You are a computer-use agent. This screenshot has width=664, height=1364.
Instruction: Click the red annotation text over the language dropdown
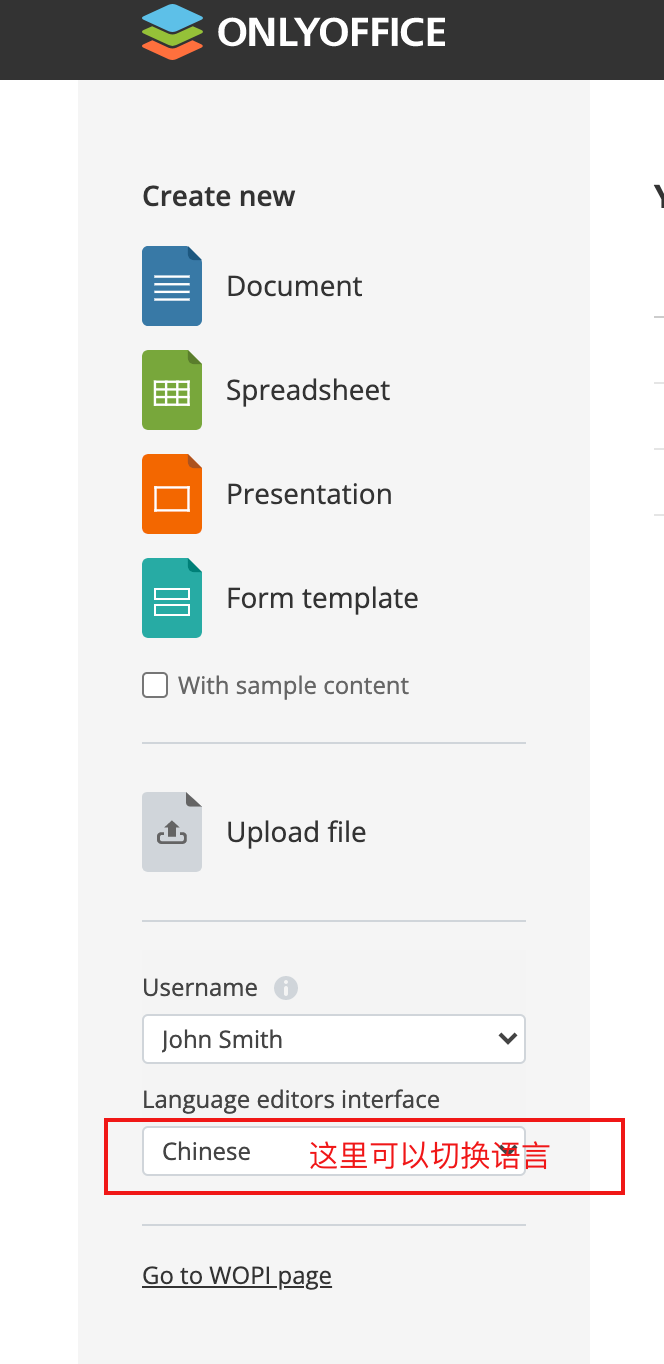[x=429, y=1156]
